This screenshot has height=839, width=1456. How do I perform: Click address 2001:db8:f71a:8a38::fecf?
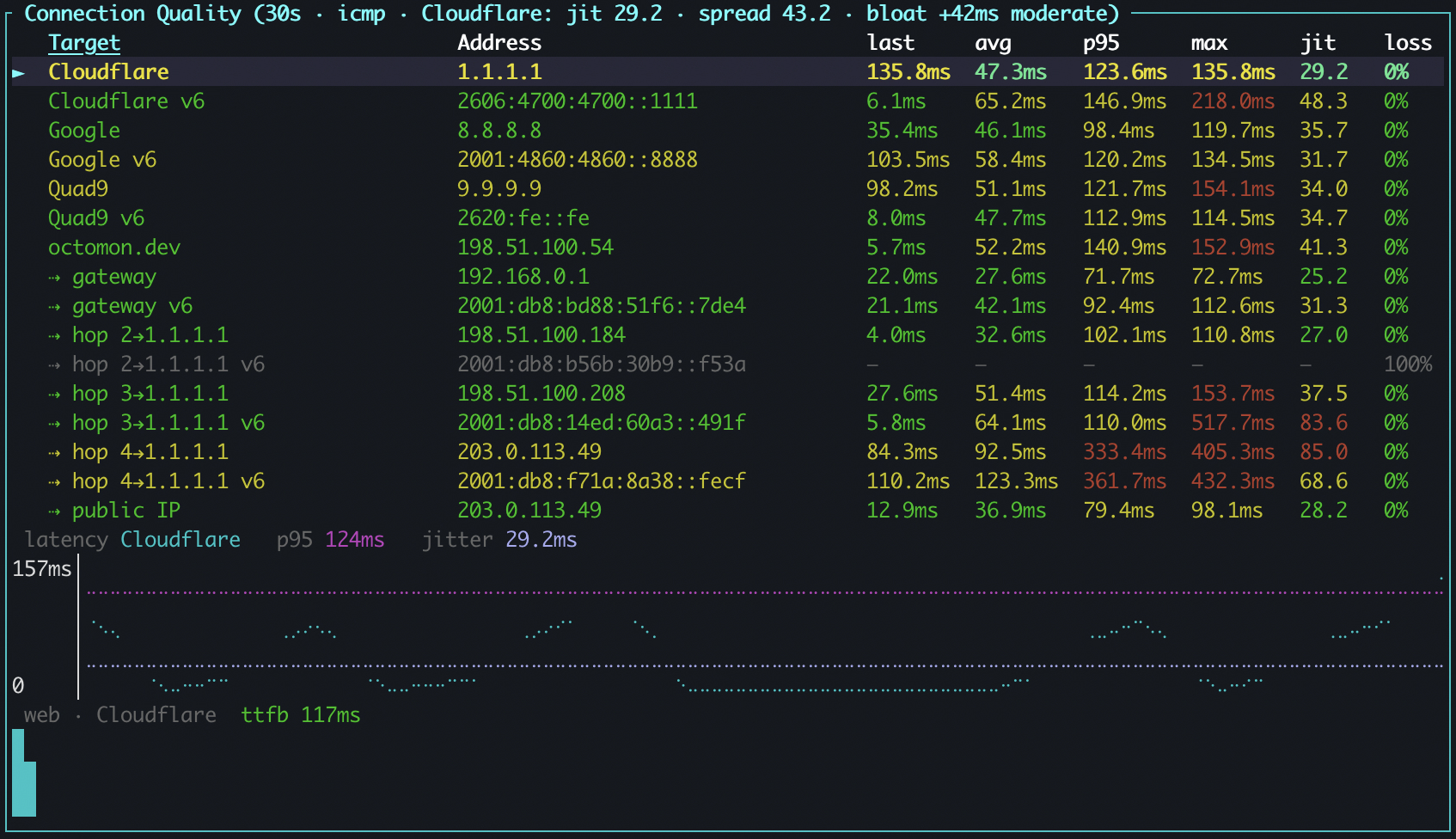pos(602,481)
